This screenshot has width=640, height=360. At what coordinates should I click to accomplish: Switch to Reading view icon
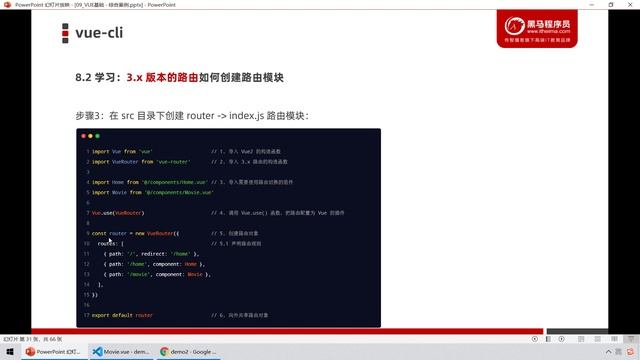614,339
